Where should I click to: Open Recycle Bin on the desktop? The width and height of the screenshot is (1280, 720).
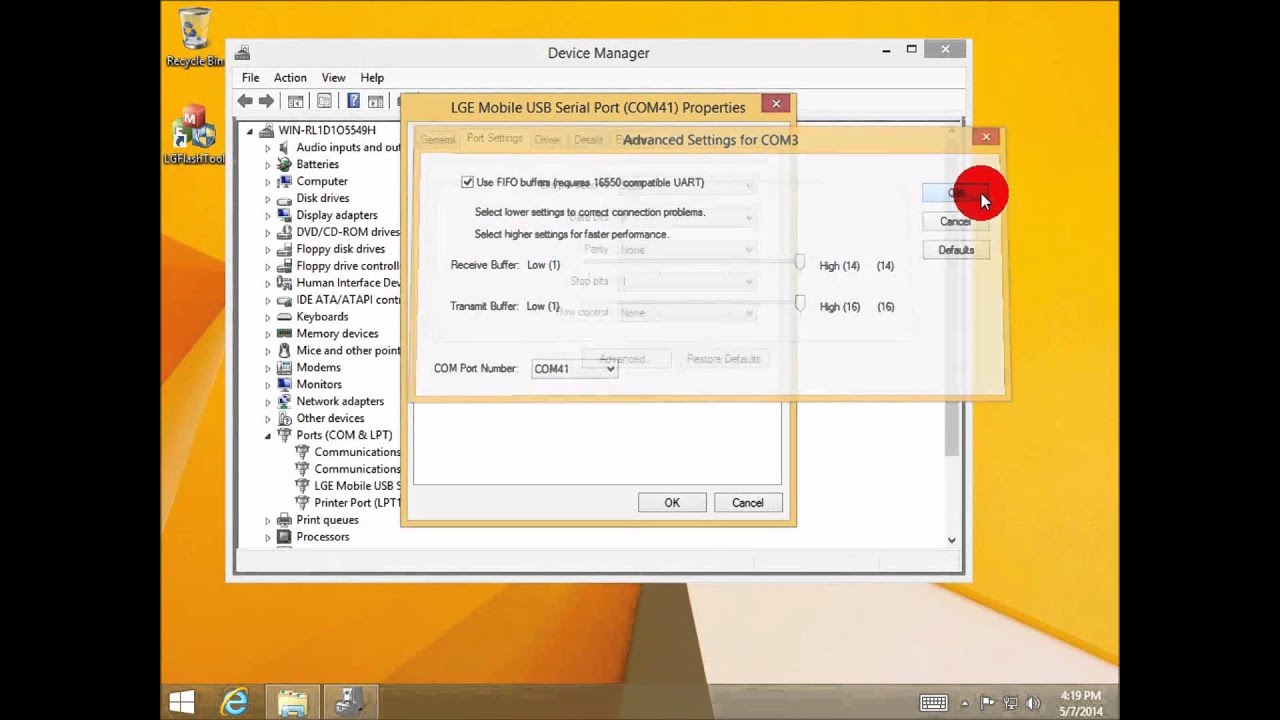tap(194, 38)
